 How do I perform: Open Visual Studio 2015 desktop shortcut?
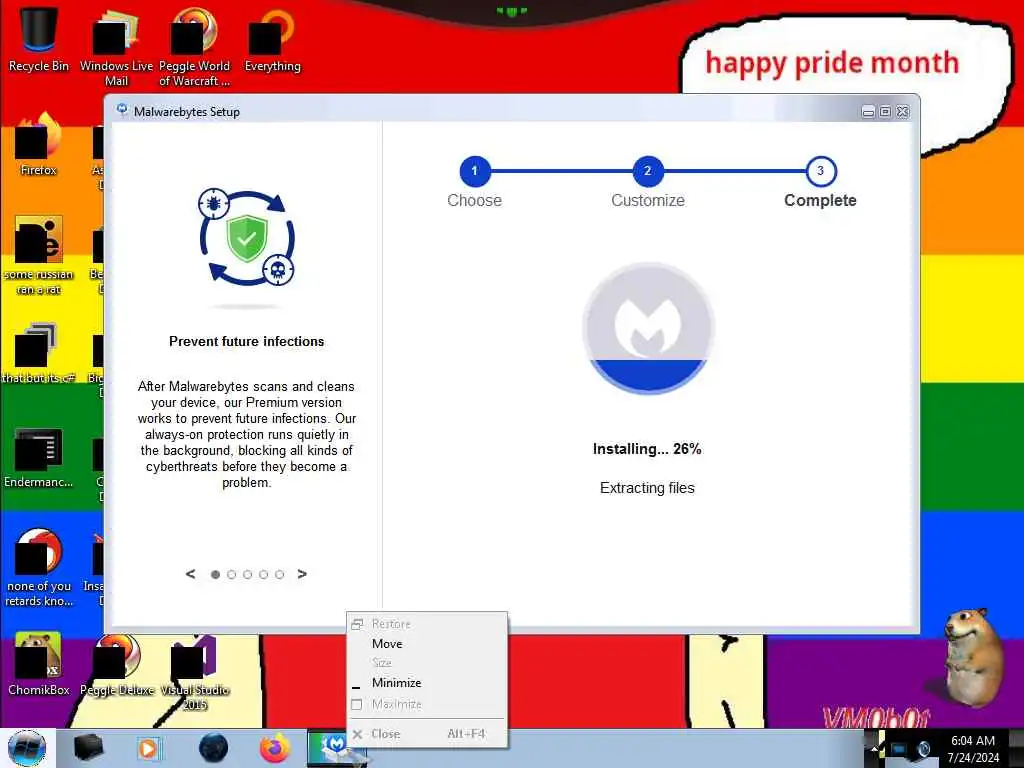tap(195, 673)
